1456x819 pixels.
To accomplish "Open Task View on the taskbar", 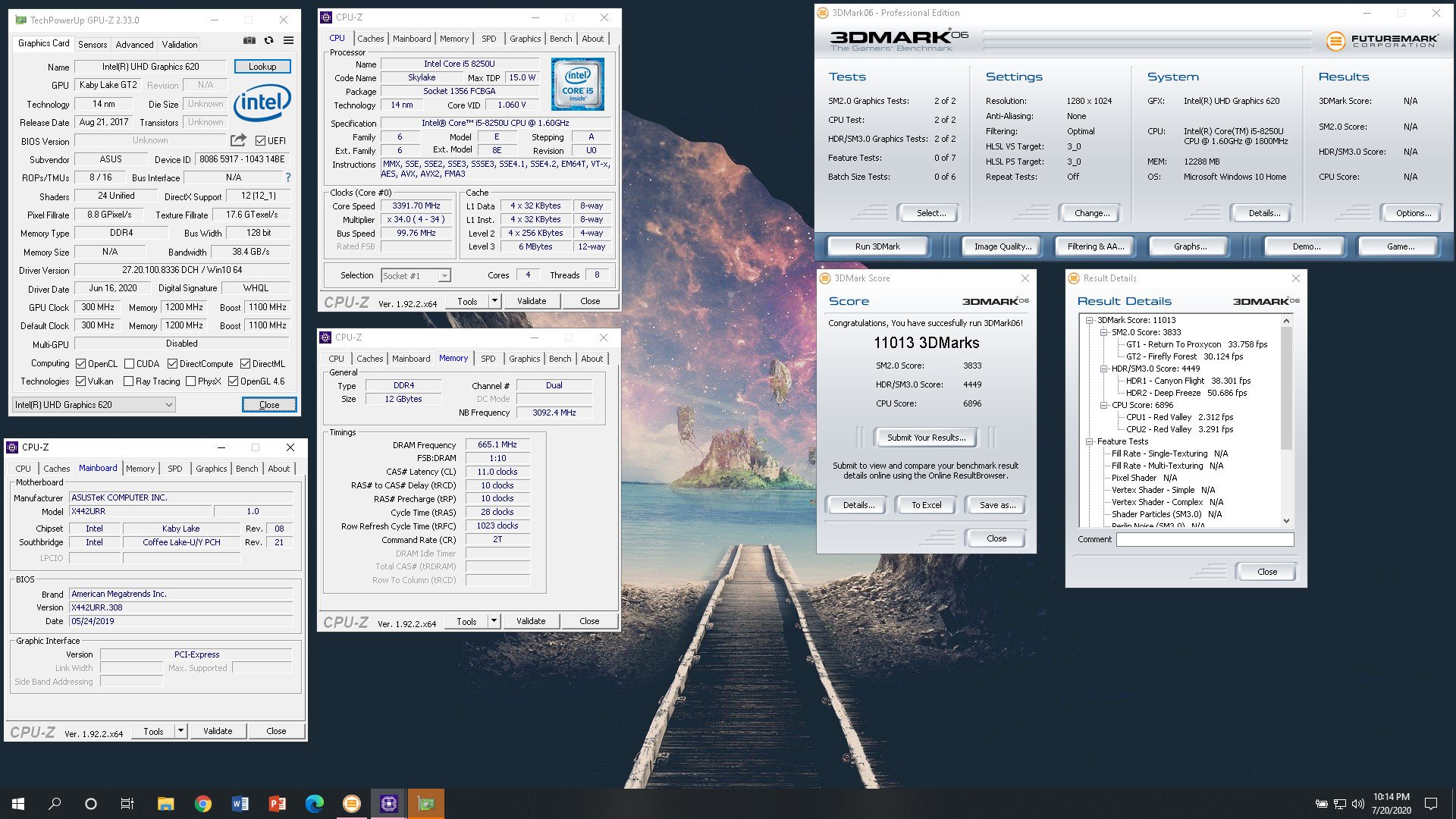I will pyautogui.click(x=127, y=804).
